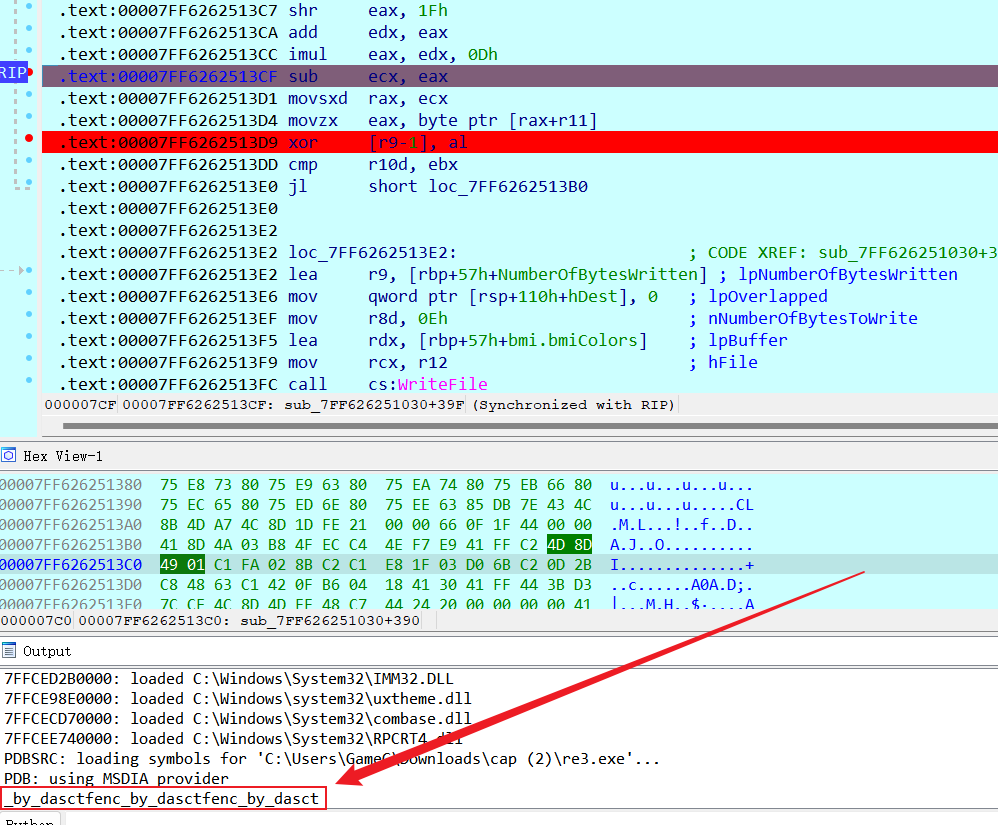Viewport: 998px width, 825px height.
Task: Follow jump target loc_7FF6262513B0
Action: point(508,187)
